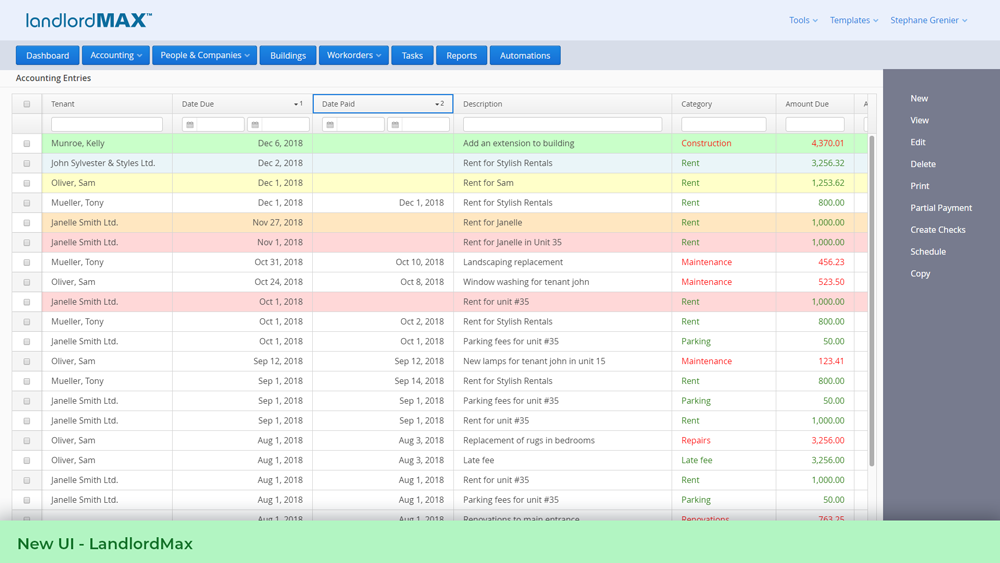Toggle the Date Paid column sort arrow
This screenshot has height=563, width=1000.
439,104
